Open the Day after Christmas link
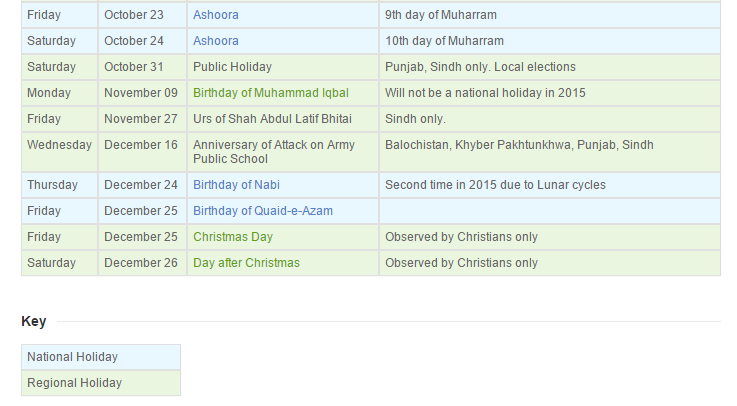 (x=246, y=263)
